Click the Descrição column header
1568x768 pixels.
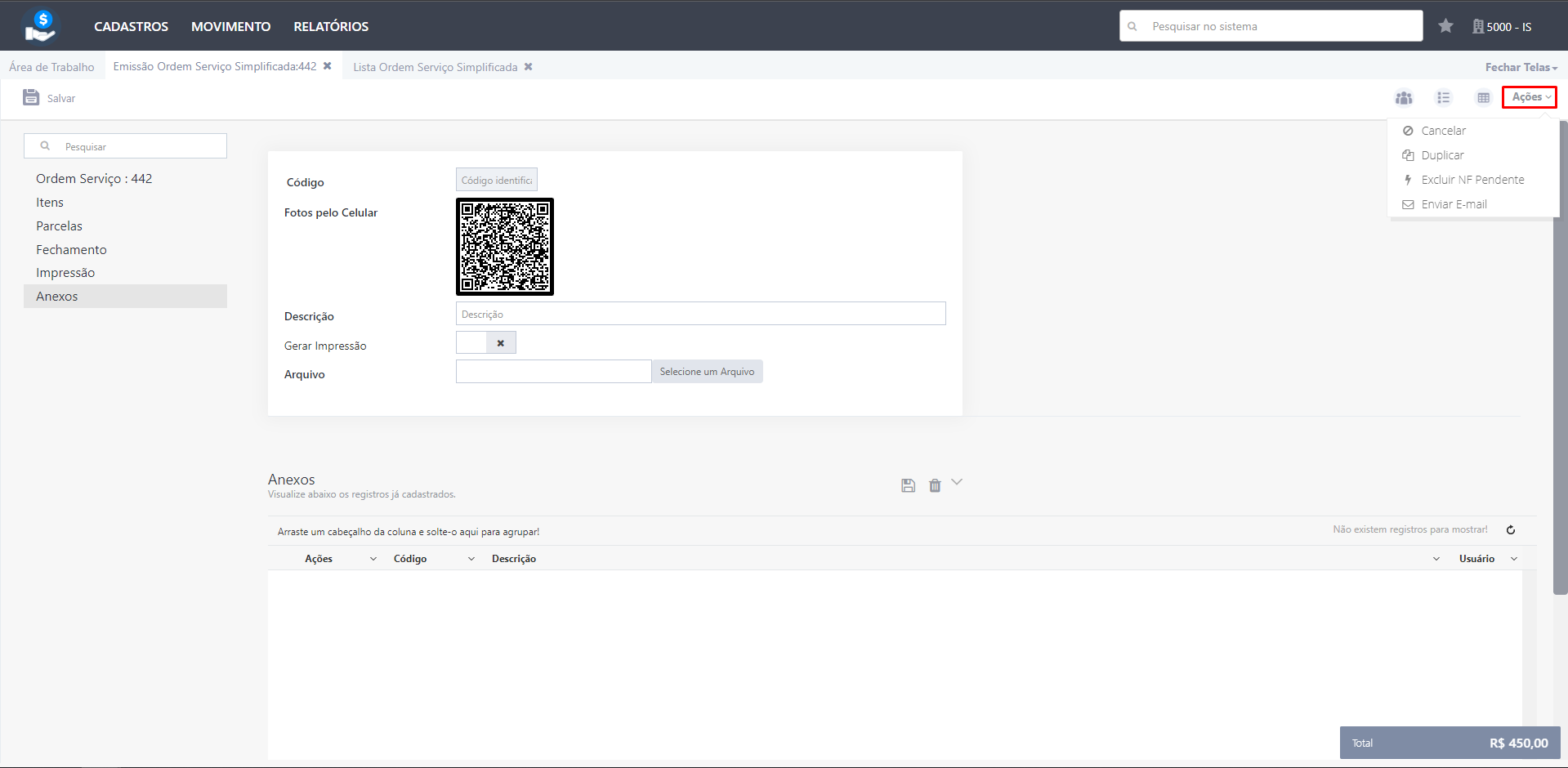click(x=514, y=559)
